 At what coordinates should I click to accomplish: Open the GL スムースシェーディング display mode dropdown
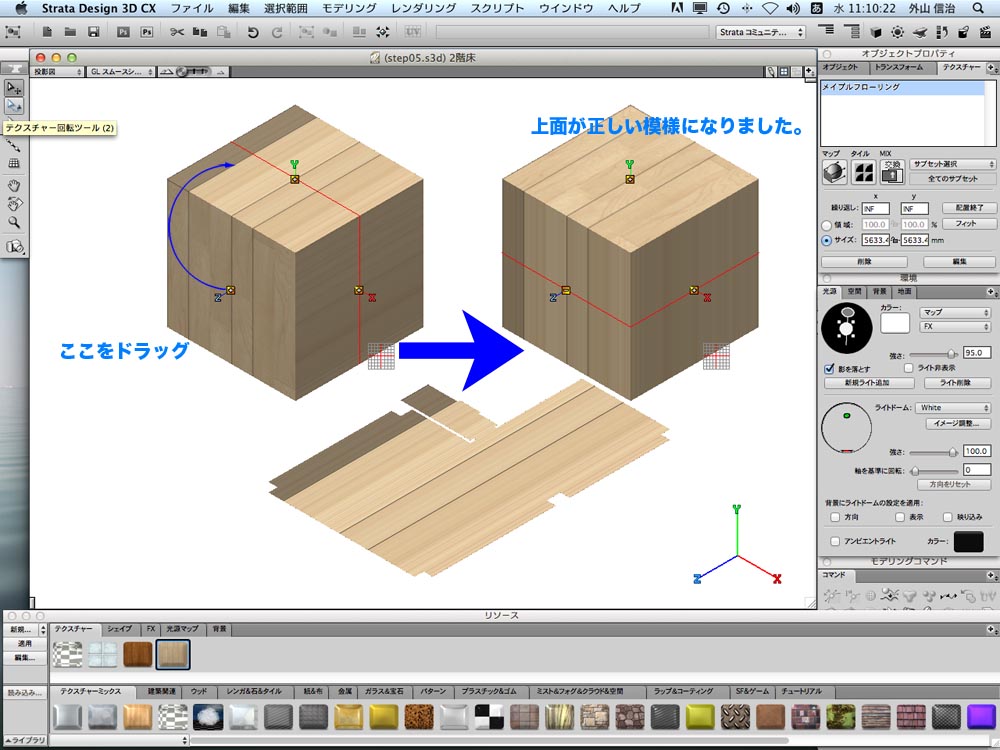pos(121,72)
